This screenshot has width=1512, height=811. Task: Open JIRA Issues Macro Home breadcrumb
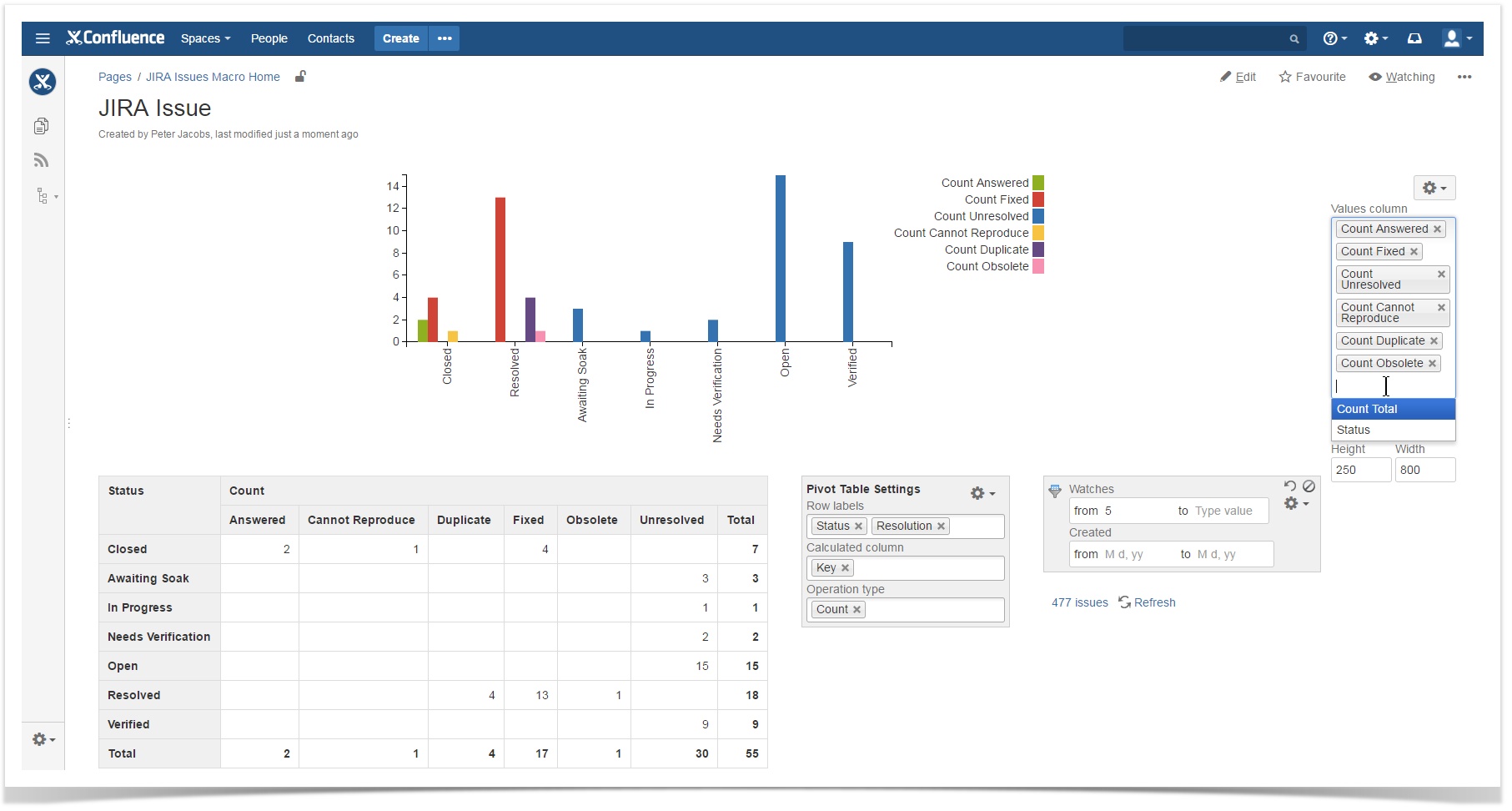click(213, 77)
